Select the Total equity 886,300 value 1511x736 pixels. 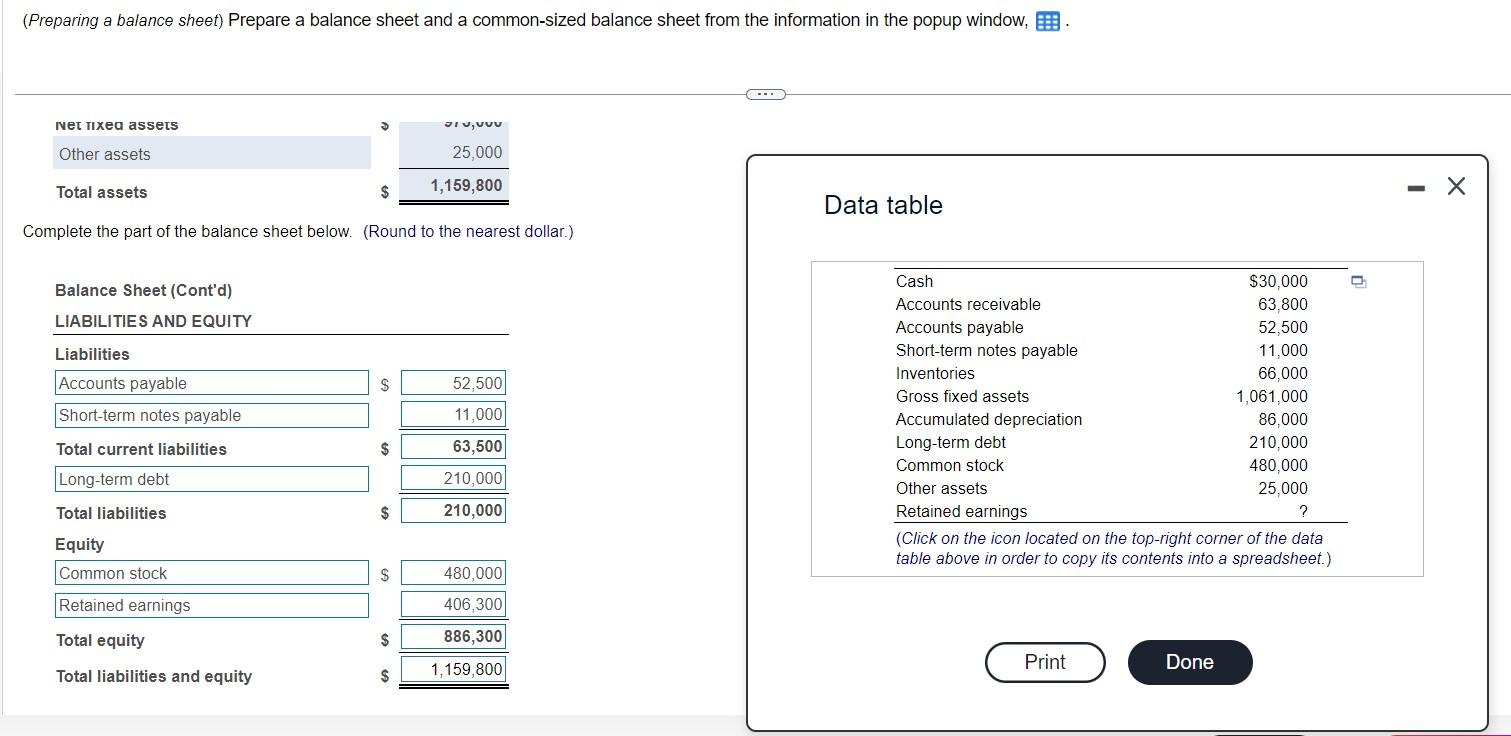[453, 636]
